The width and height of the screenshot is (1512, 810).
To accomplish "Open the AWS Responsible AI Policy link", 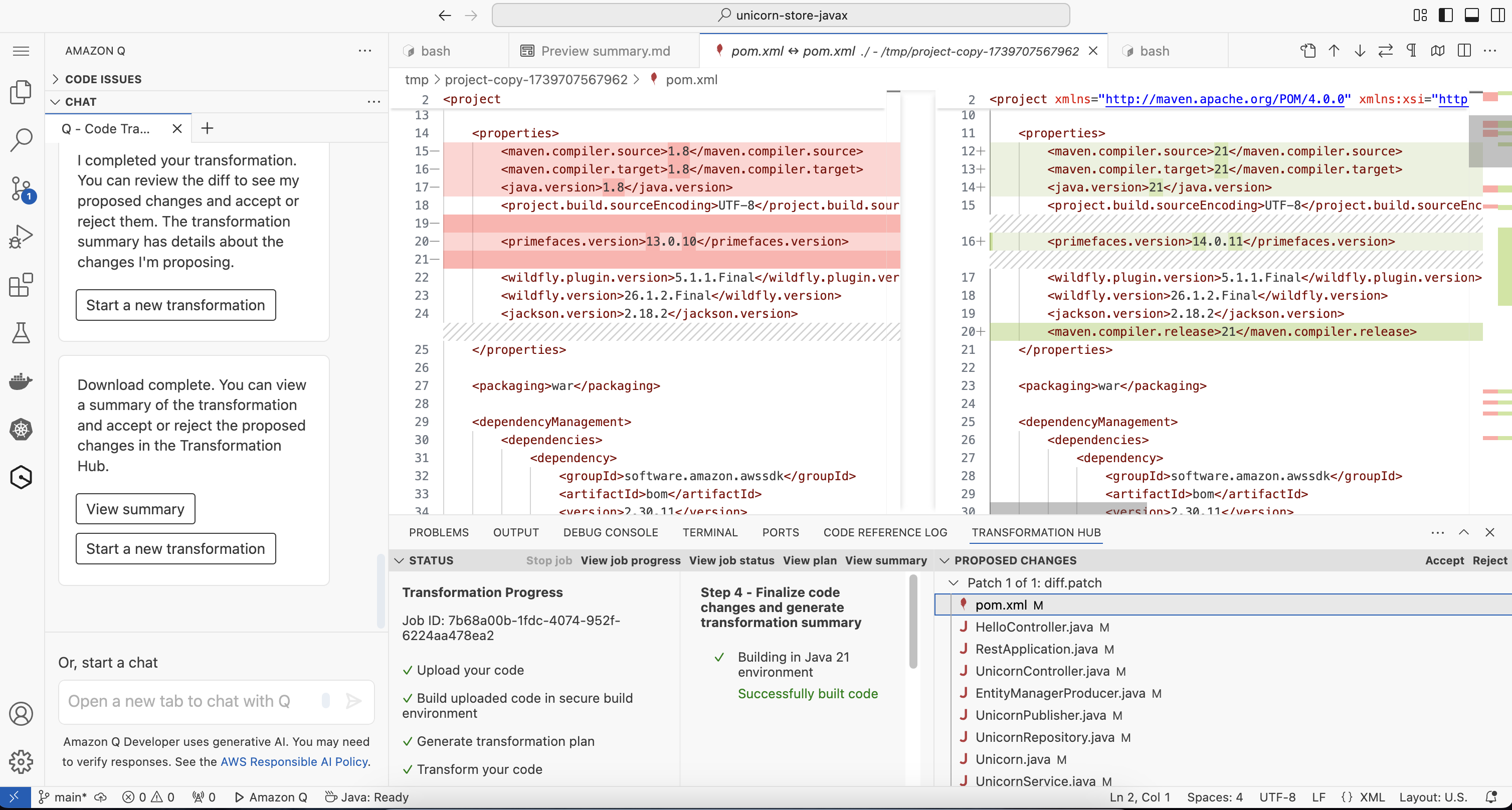I will [294, 761].
